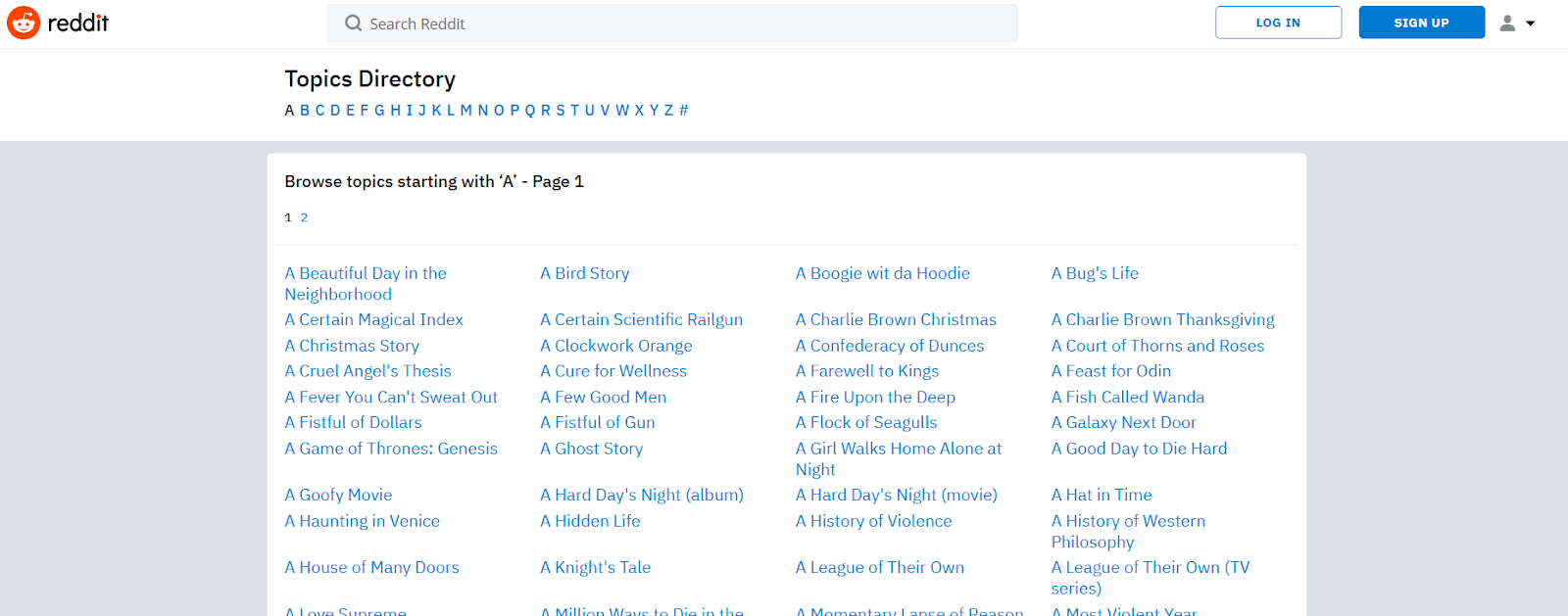
Task: Open A Fish Called Wanda topic
Action: [x=1128, y=397]
